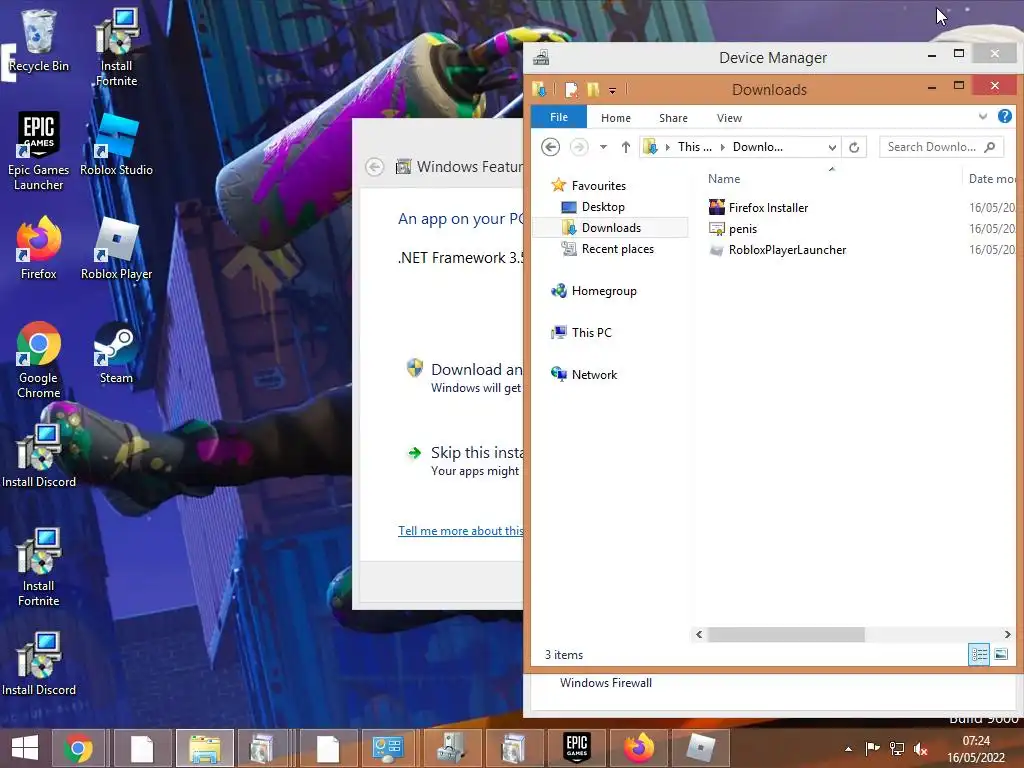Viewport: 1024px width, 768px height.
Task: Open Control Panel taskbar button
Action: [x=389, y=748]
